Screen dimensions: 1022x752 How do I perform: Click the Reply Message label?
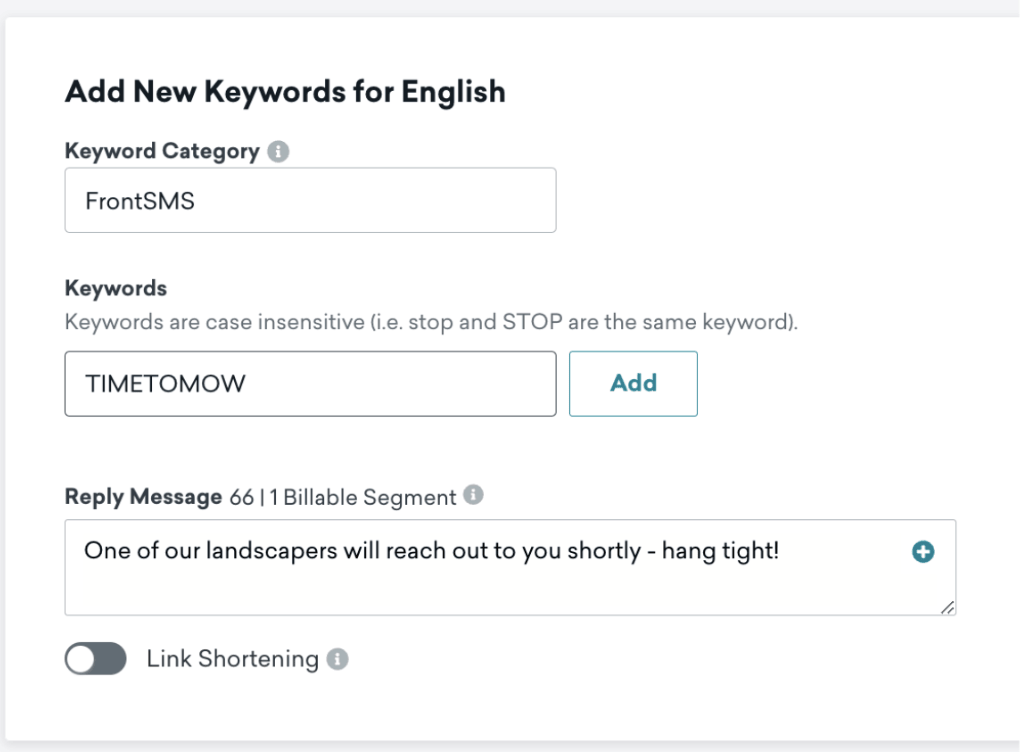pyautogui.click(x=143, y=497)
